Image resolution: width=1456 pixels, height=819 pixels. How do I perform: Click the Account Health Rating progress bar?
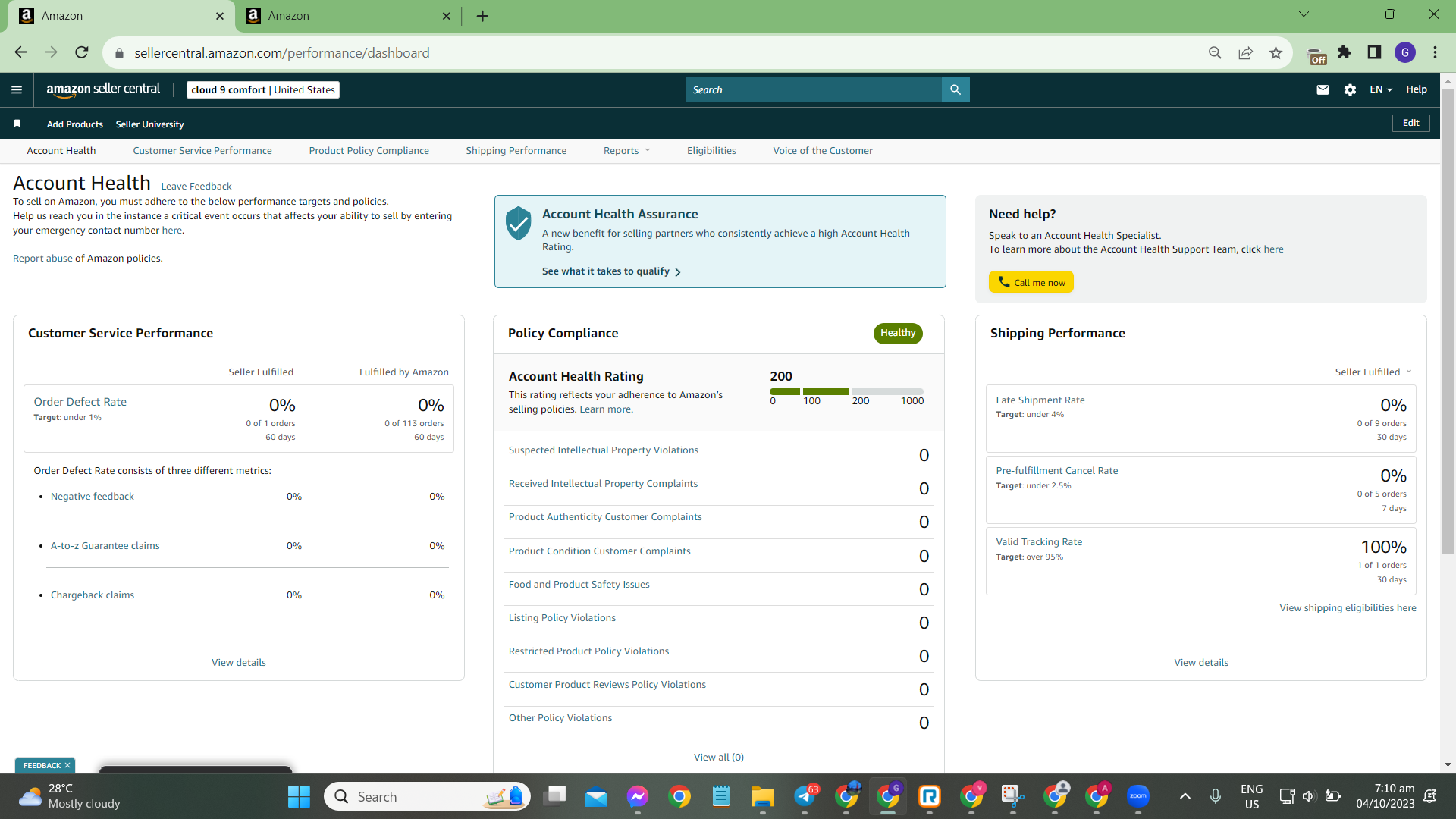pyautogui.click(x=847, y=391)
